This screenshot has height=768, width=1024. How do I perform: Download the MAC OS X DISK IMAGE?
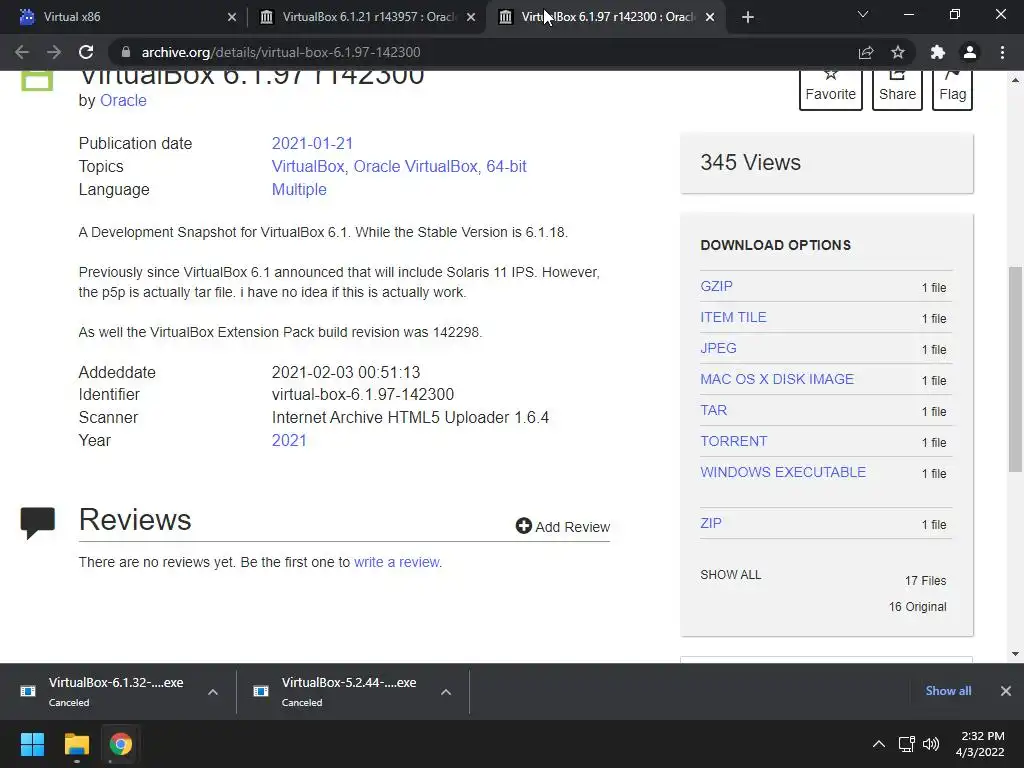point(777,379)
